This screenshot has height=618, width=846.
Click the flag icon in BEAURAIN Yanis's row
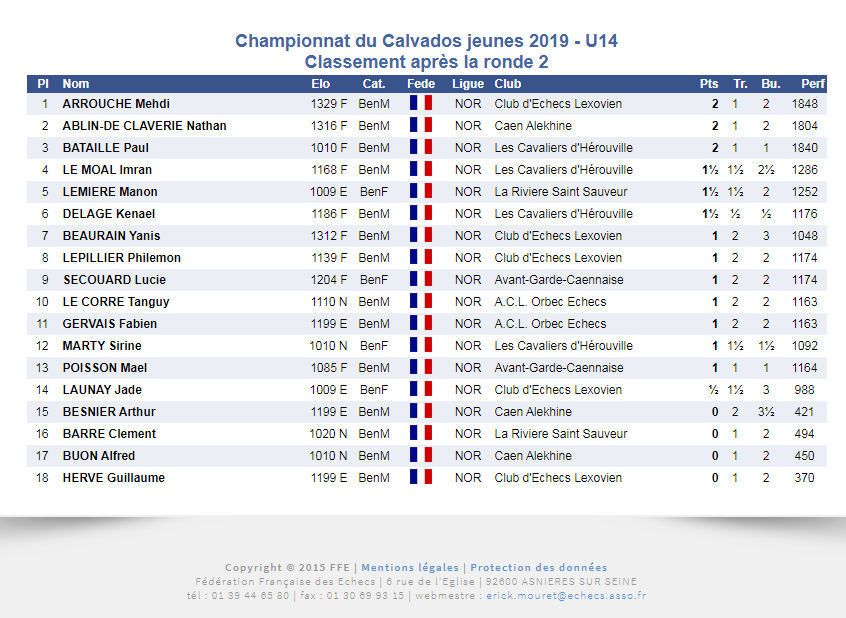coord(420,236)
